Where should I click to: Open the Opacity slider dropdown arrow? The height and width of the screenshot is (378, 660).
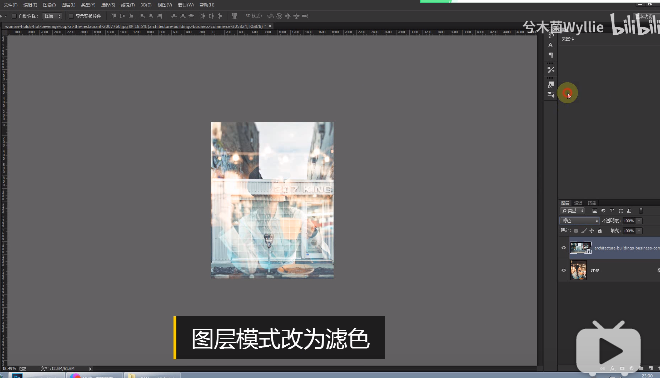point(639,221)
